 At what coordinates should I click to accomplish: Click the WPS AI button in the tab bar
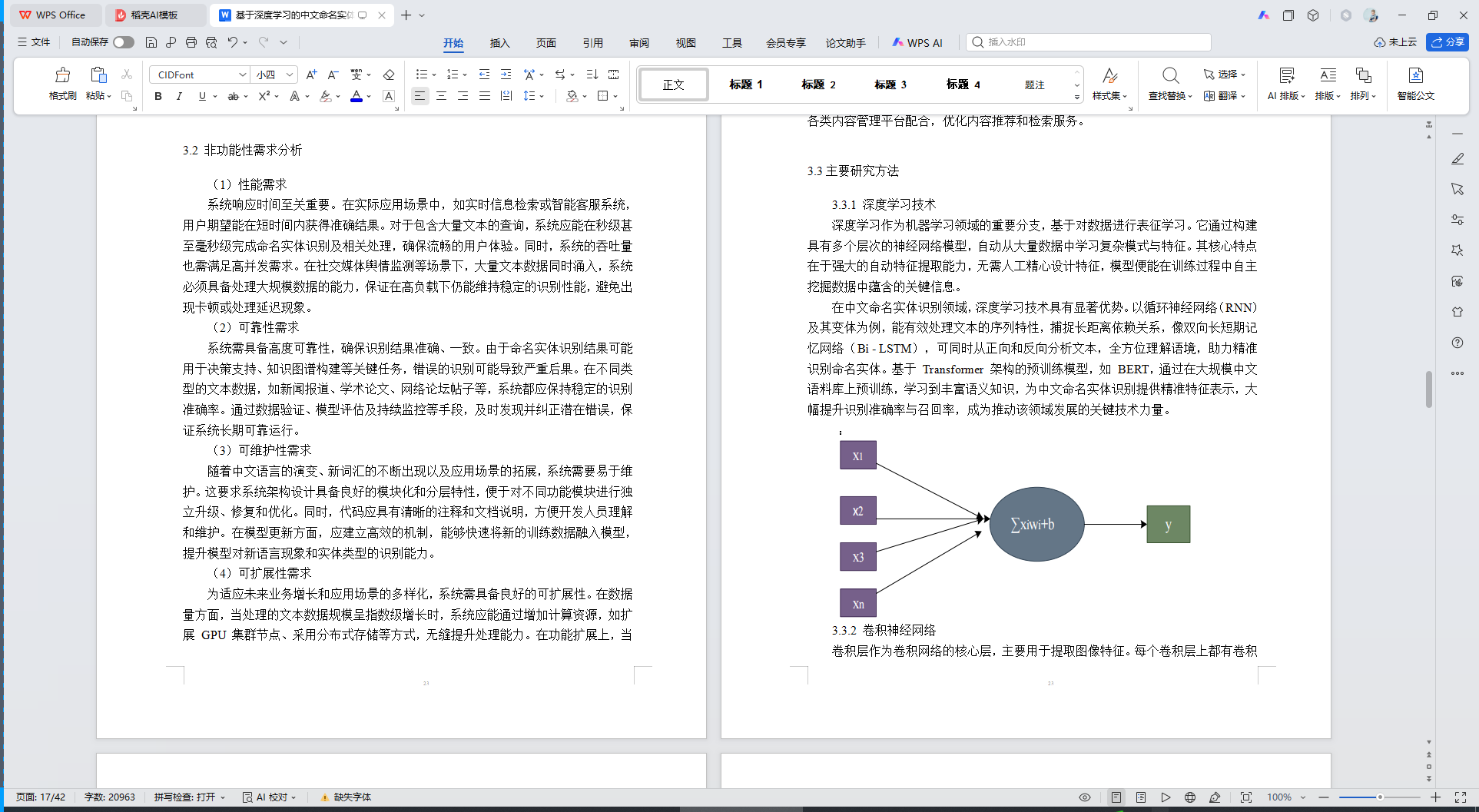917,43
